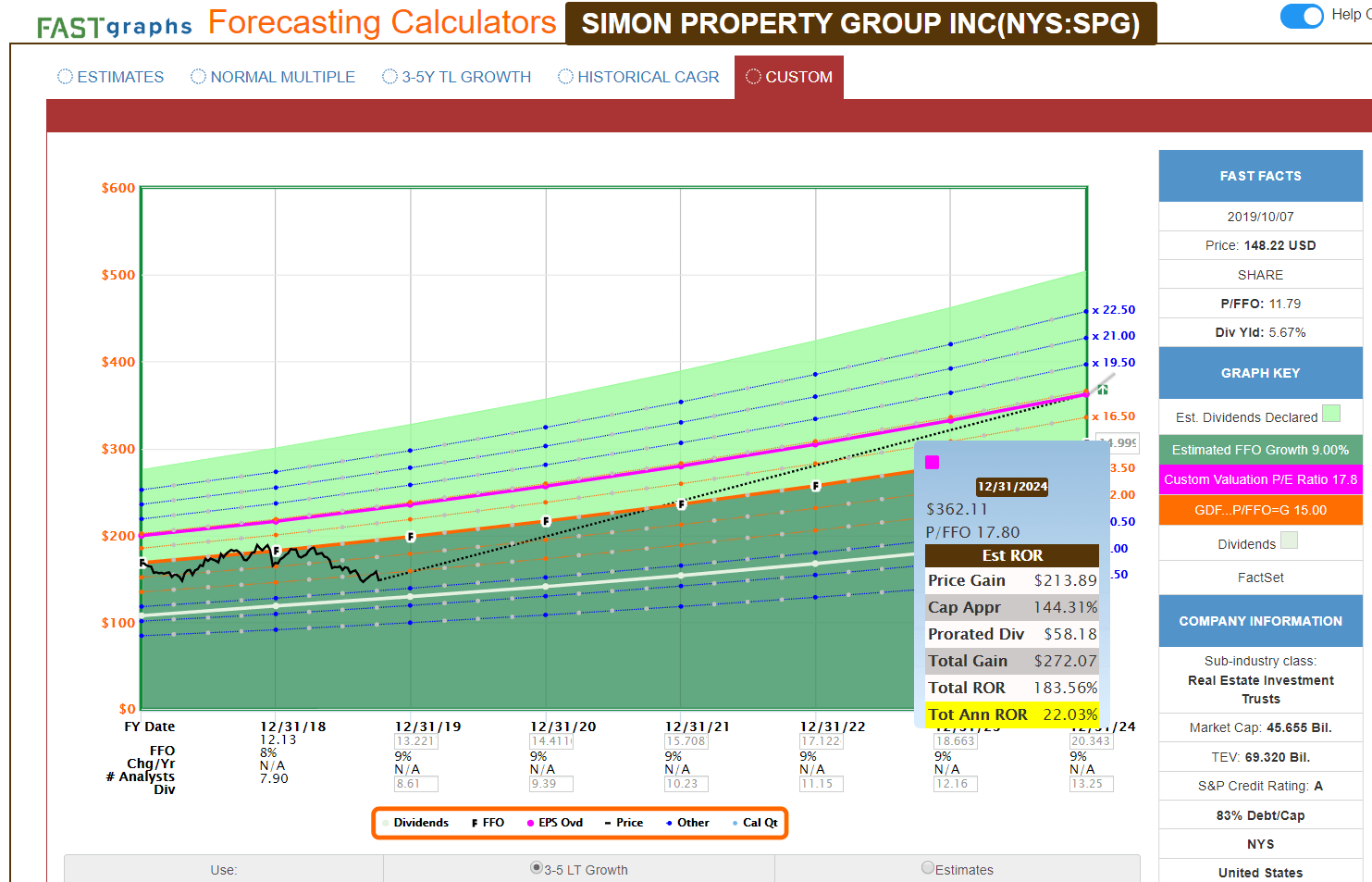Image resolution: width=1372 pixels, height=882 pixels.
Task: Click the 12/31/2024 tooltip date label
Action: [1012, 486]
